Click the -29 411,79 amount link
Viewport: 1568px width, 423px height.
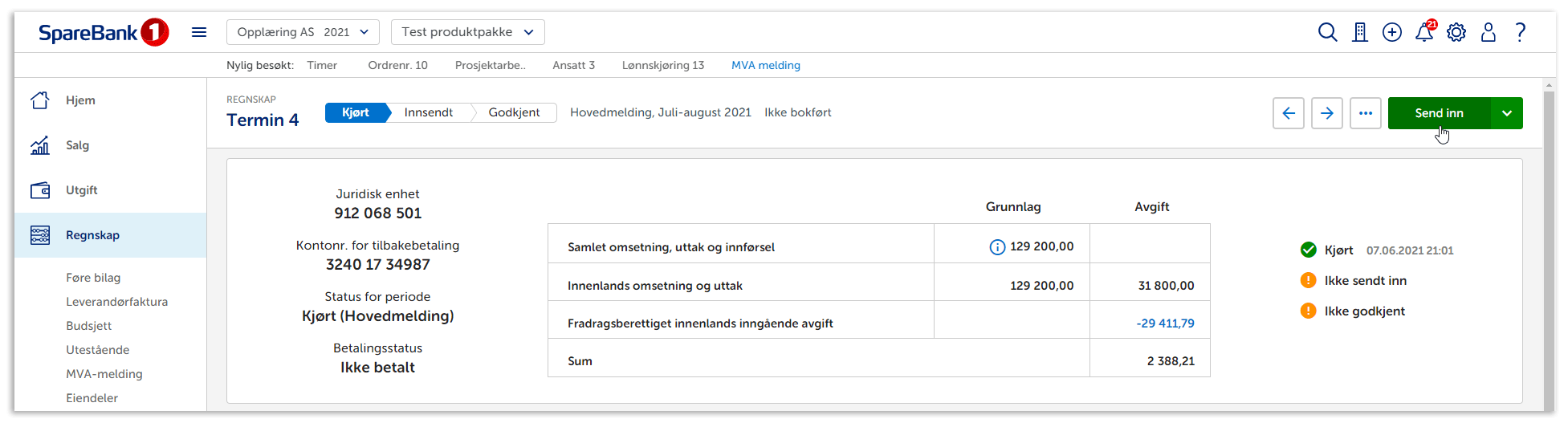pyautogui.click(x=1165, y=323)
